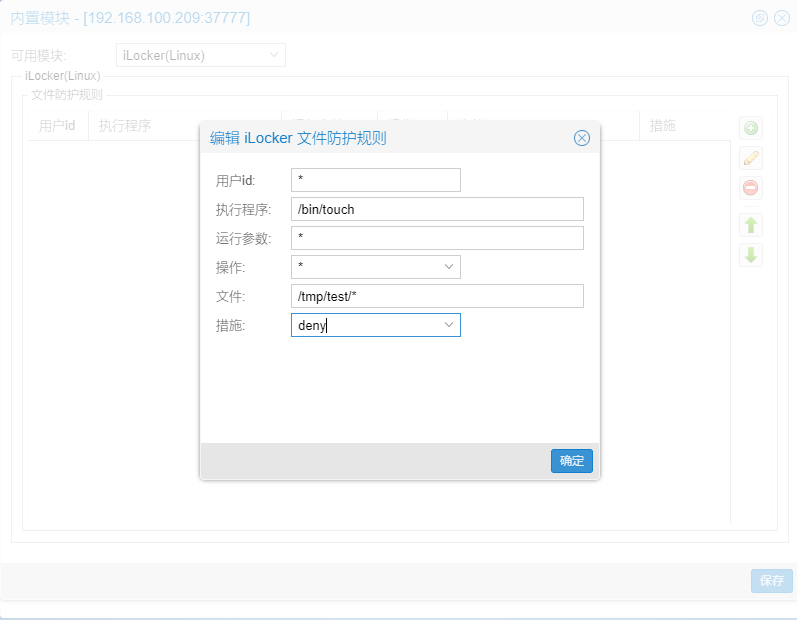Move rule down with green arrow
The height and width of the screenshot is (620, 797).
[751, 255]
